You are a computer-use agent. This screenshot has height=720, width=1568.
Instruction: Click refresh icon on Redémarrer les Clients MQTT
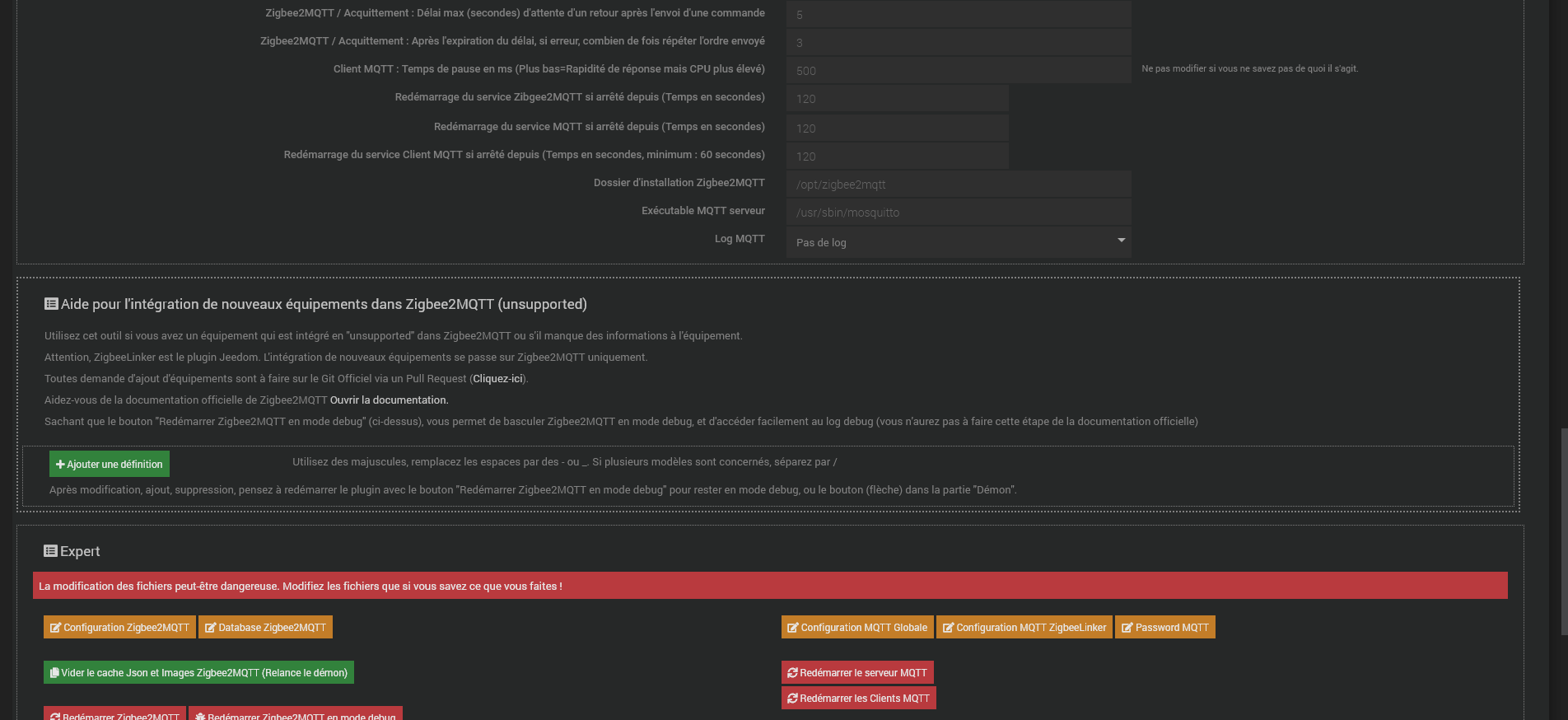(792, 698)
